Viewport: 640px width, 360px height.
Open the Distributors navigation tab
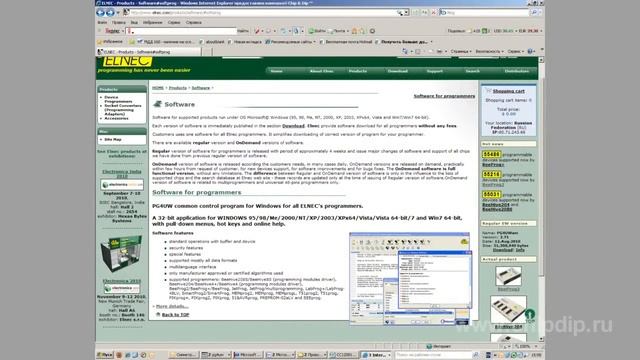pyautogui.click(x=517, y=71)
